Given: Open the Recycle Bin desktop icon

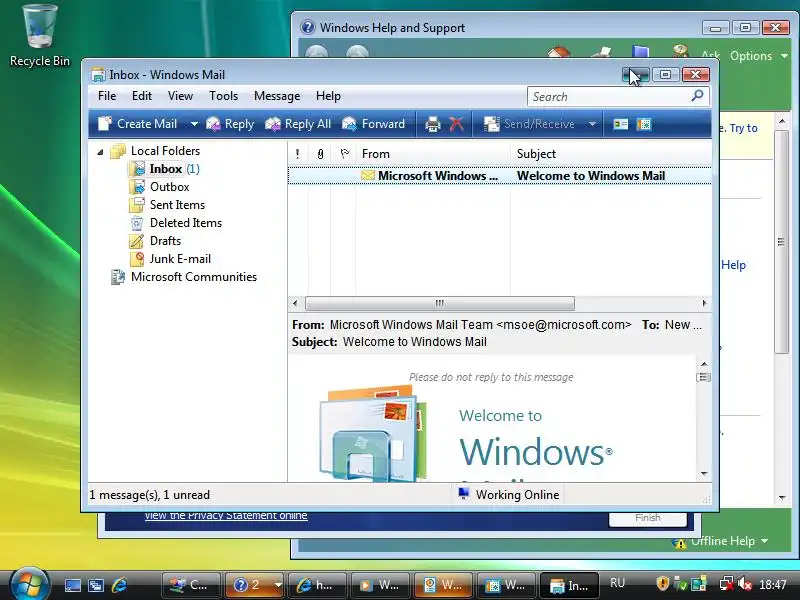Looking at the screenshot, I should pyautogui.click(x=40, y=35).
